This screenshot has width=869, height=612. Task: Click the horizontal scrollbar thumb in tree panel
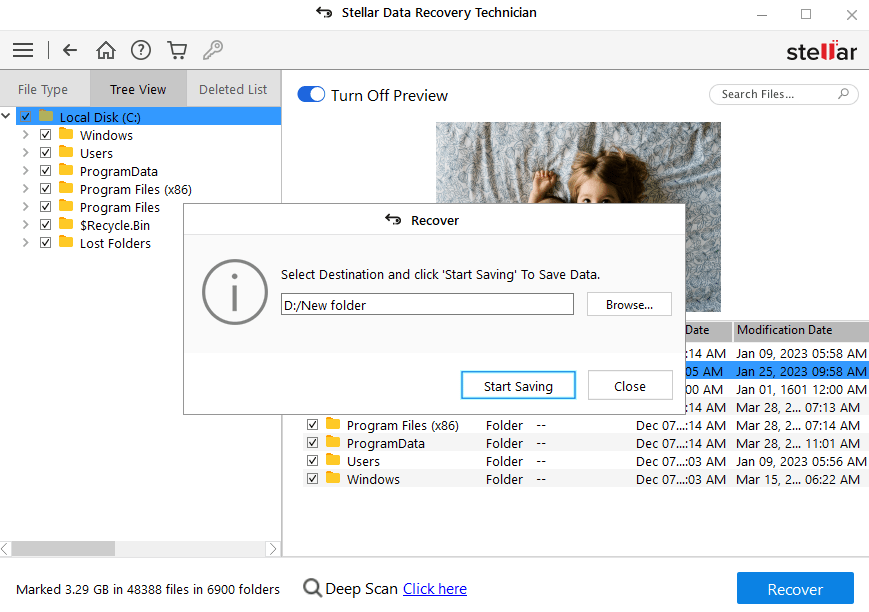click(x=63, y=549)
